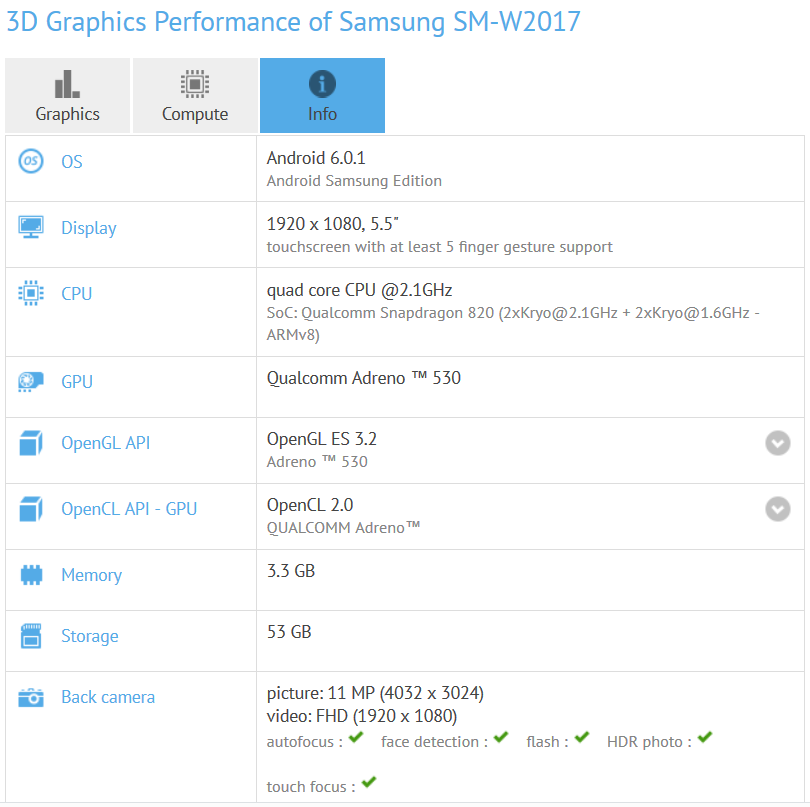Click the Memory chip icon
This screenshot has height=807, width=810.
click(31, 575)
